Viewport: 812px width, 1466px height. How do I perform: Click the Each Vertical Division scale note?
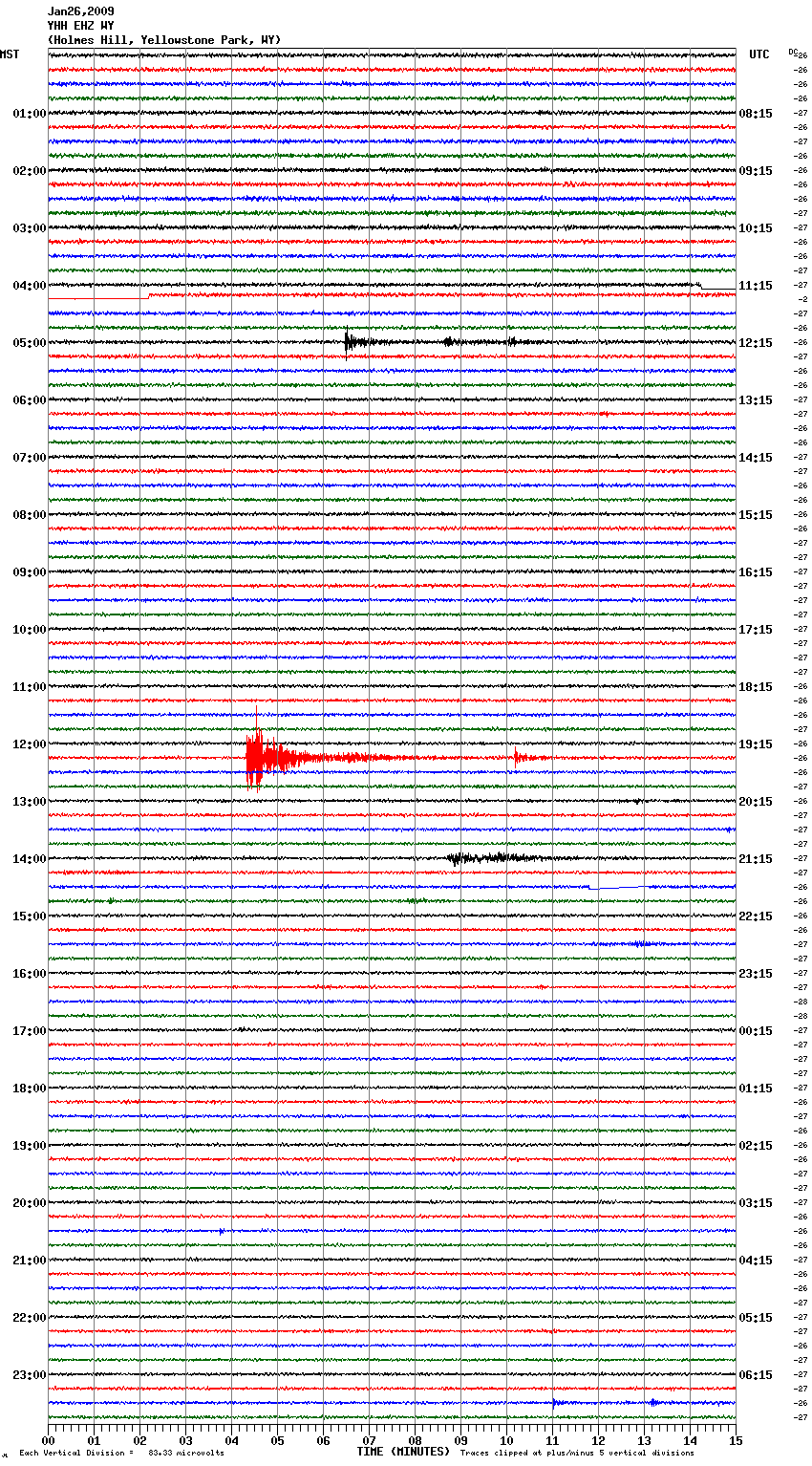(122, 1453)
